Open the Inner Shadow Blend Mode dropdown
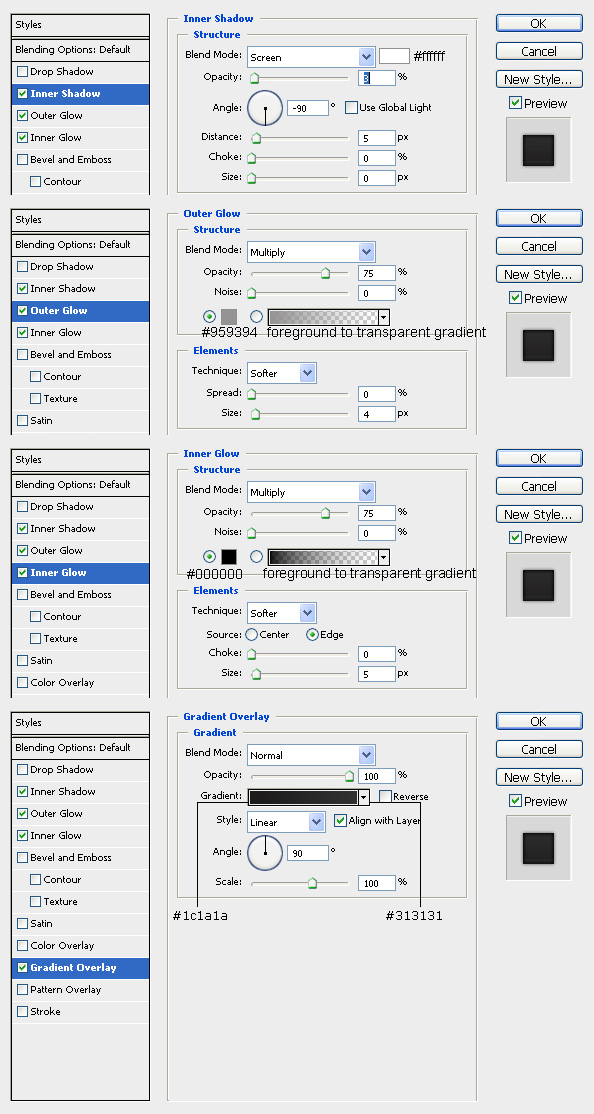The height and width of the screenshot is (1114, 594). [311, 57]
